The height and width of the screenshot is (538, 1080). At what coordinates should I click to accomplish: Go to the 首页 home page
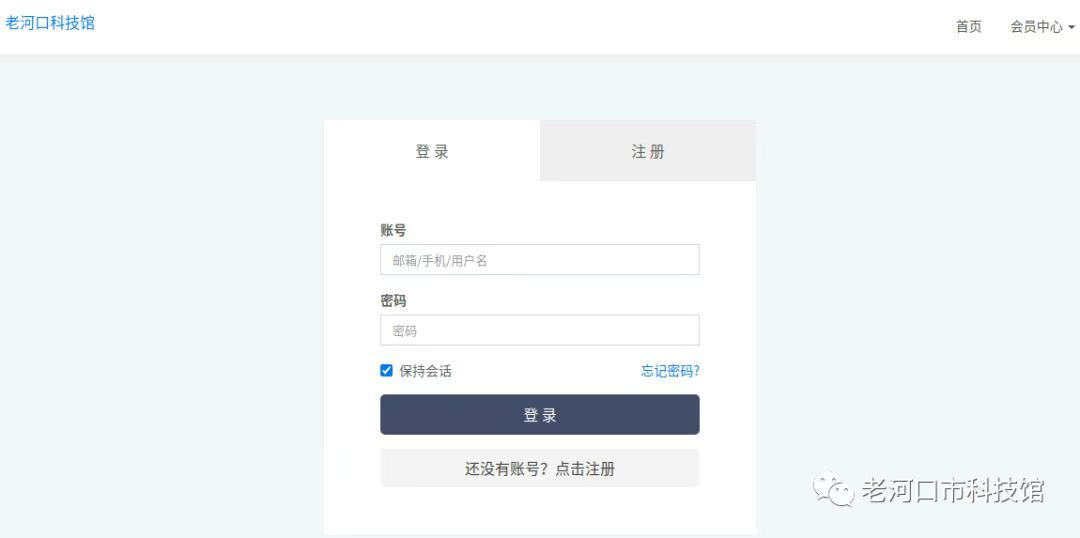[968, 27]
